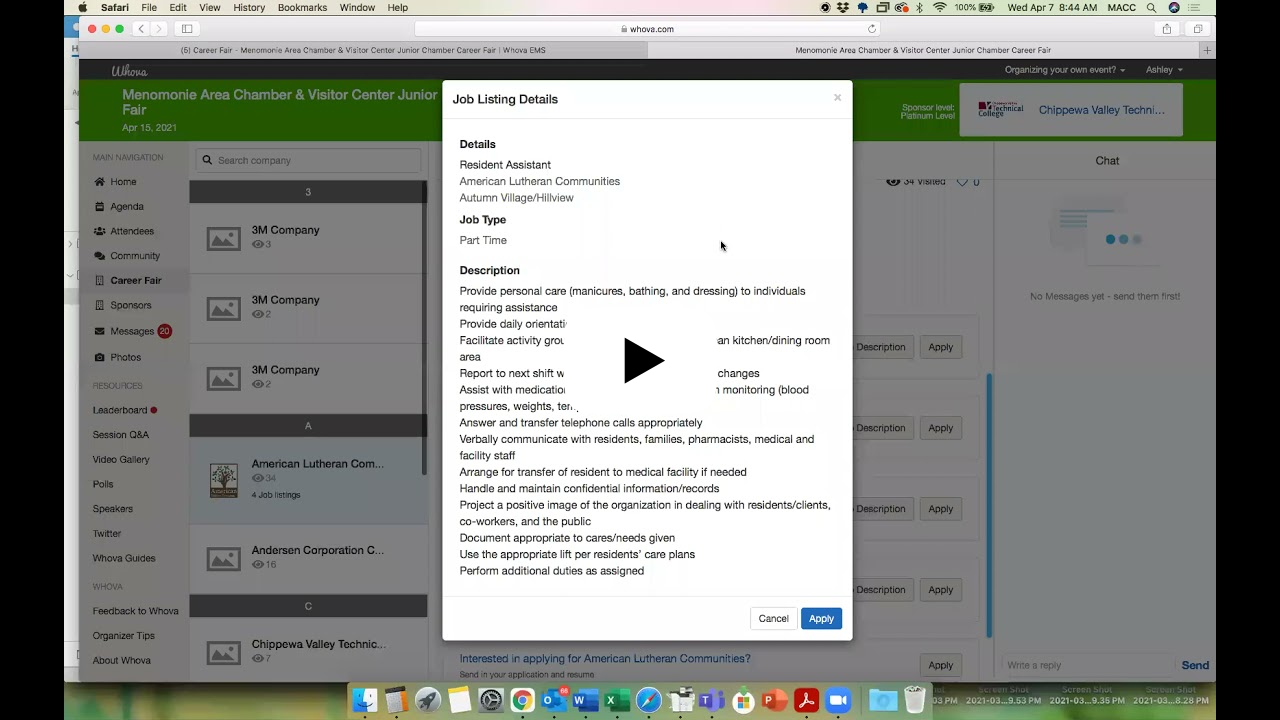The image size is (1280, 720).
Task: Click Cancel in the Job Listing Details dialog
Action: (773, 619)
